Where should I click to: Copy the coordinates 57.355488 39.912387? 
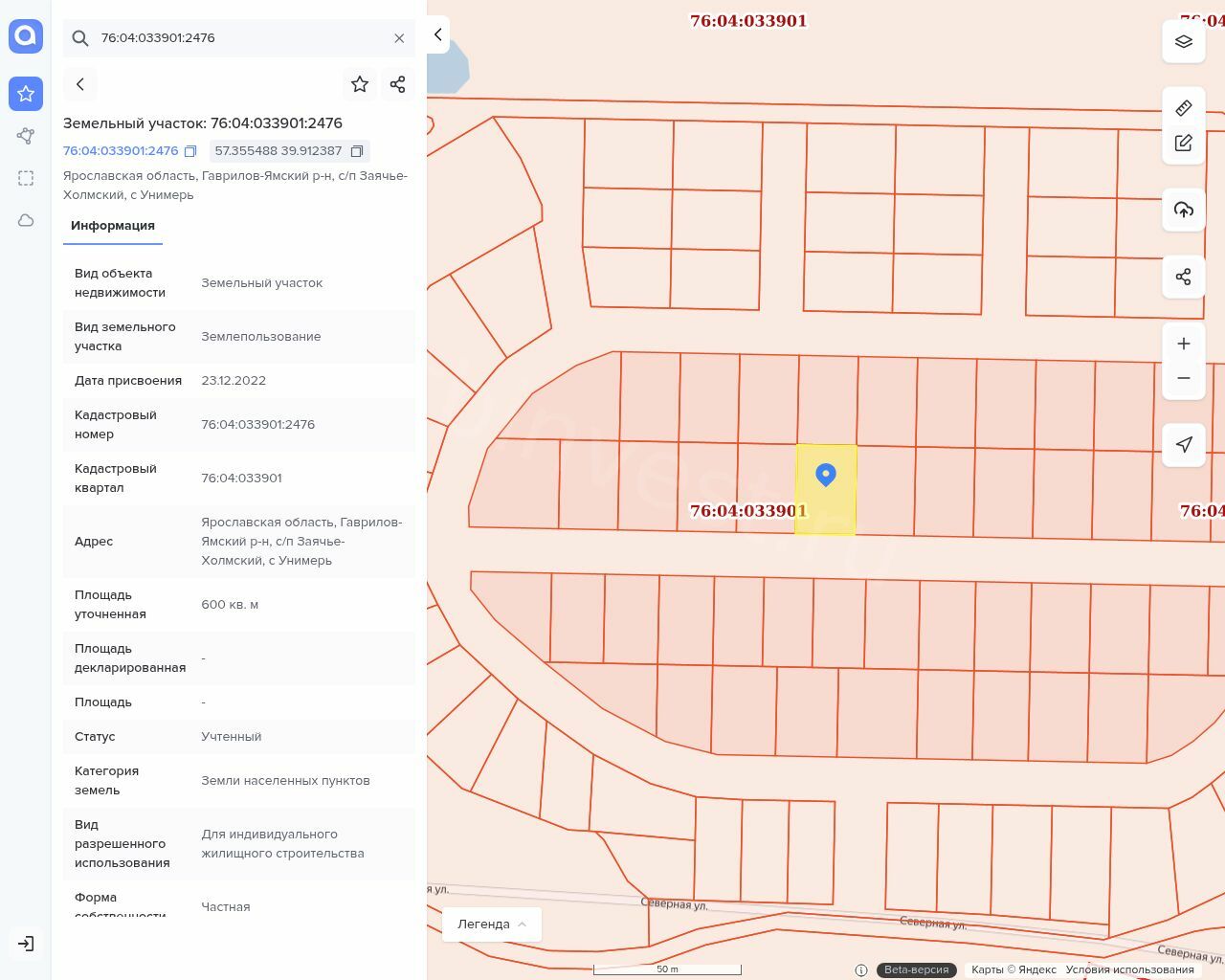point(357,151)
